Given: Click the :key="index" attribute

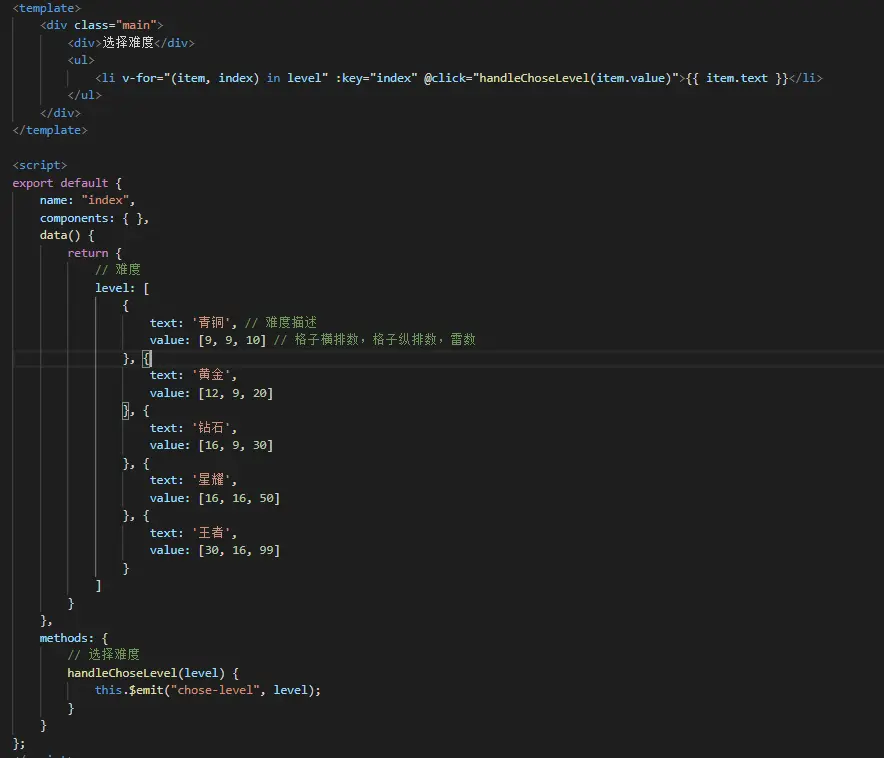Looking at the screenshot, I should coord(377,78).
